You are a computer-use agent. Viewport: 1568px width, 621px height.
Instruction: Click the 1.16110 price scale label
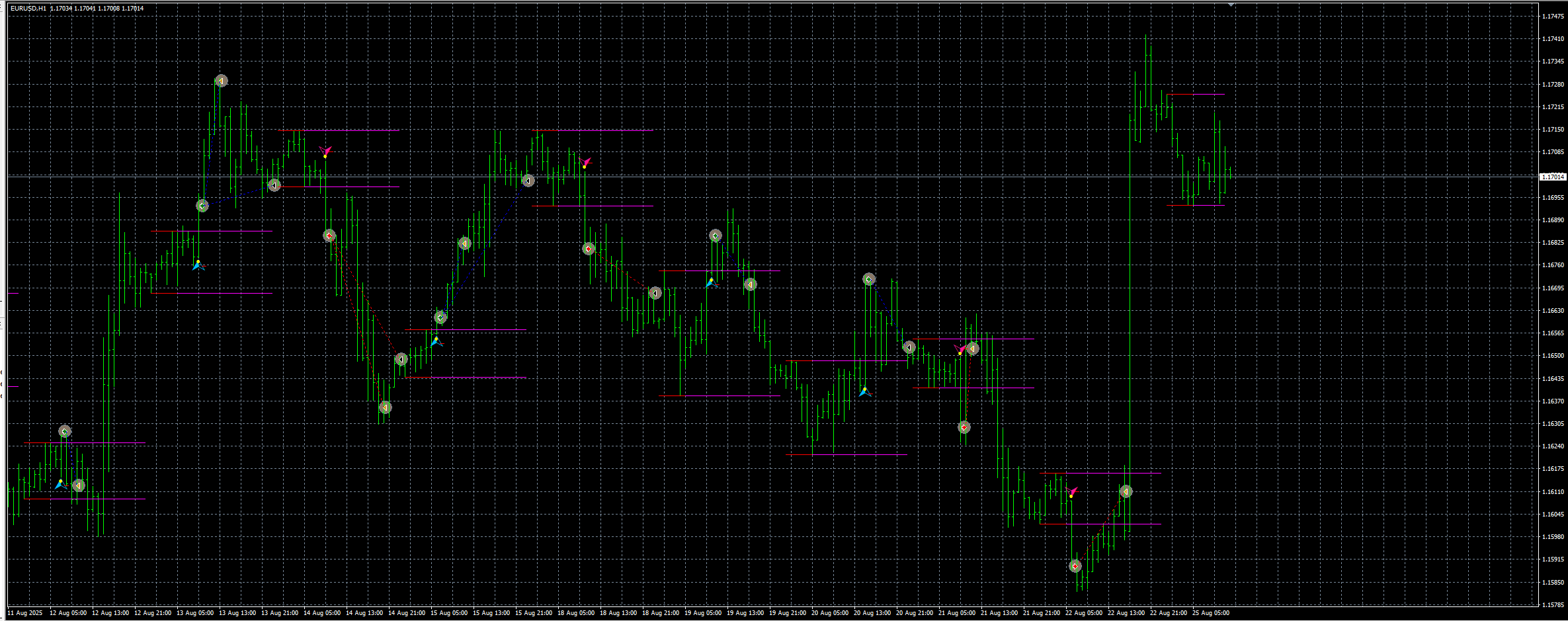1553,491
